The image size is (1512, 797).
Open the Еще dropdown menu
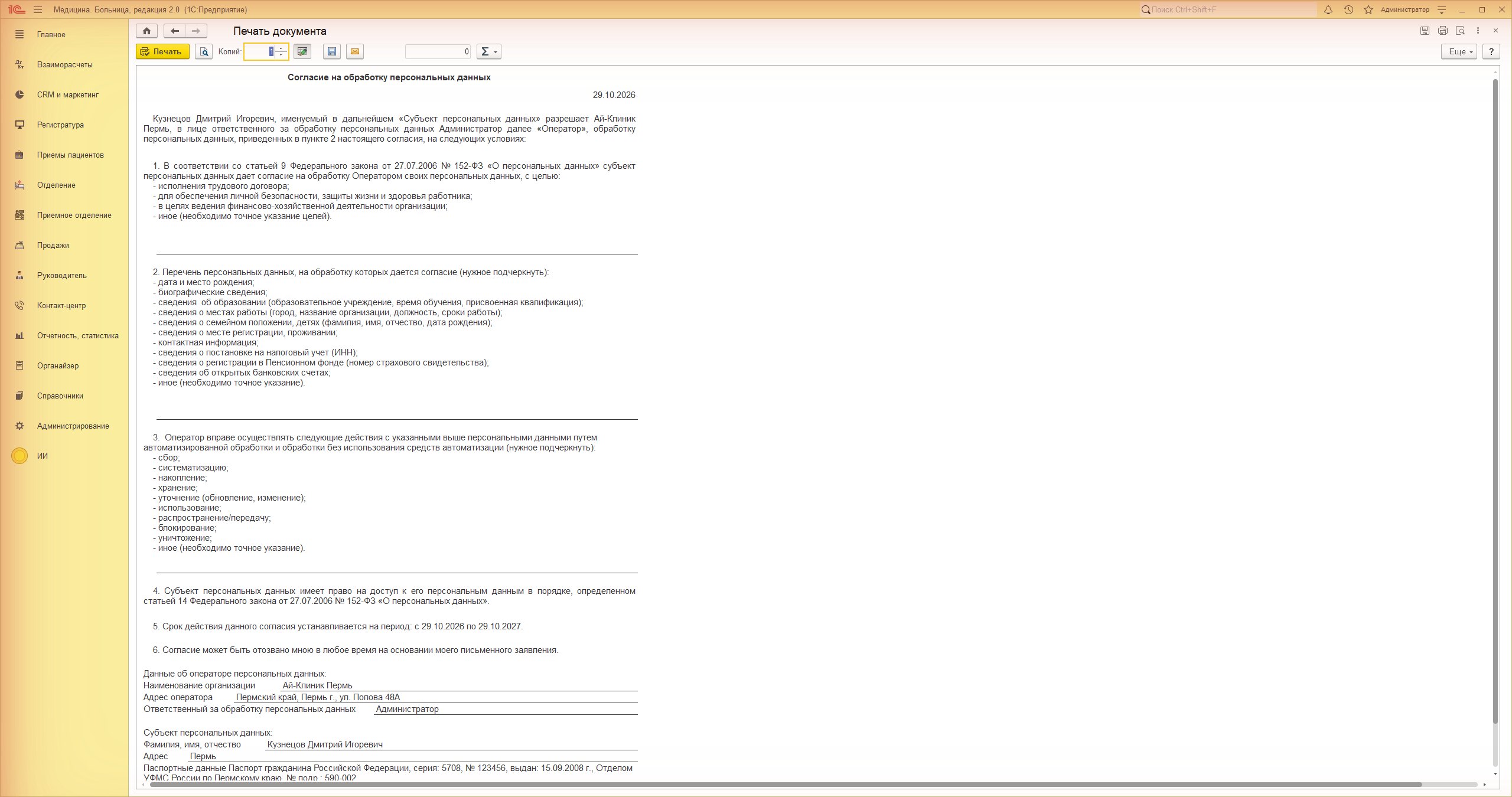1459,52
